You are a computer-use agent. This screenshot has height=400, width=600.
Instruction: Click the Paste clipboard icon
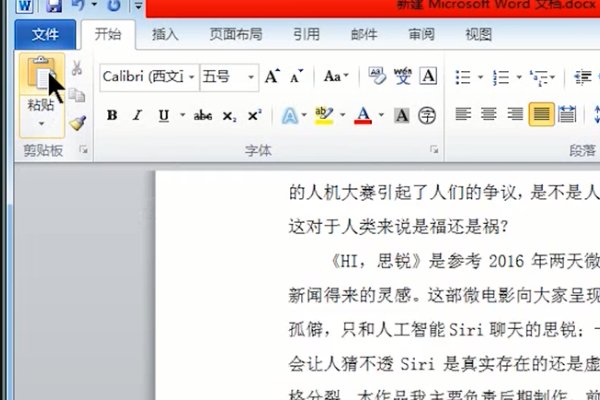coord(42,73)
